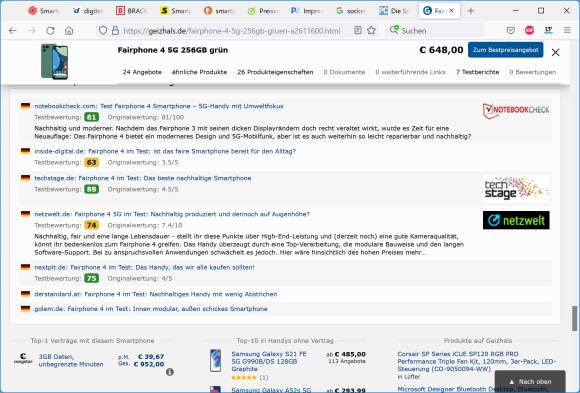Switch to the Impressum browser tab
This screenshot has width=580, height=393.
[x=307, y=11]
